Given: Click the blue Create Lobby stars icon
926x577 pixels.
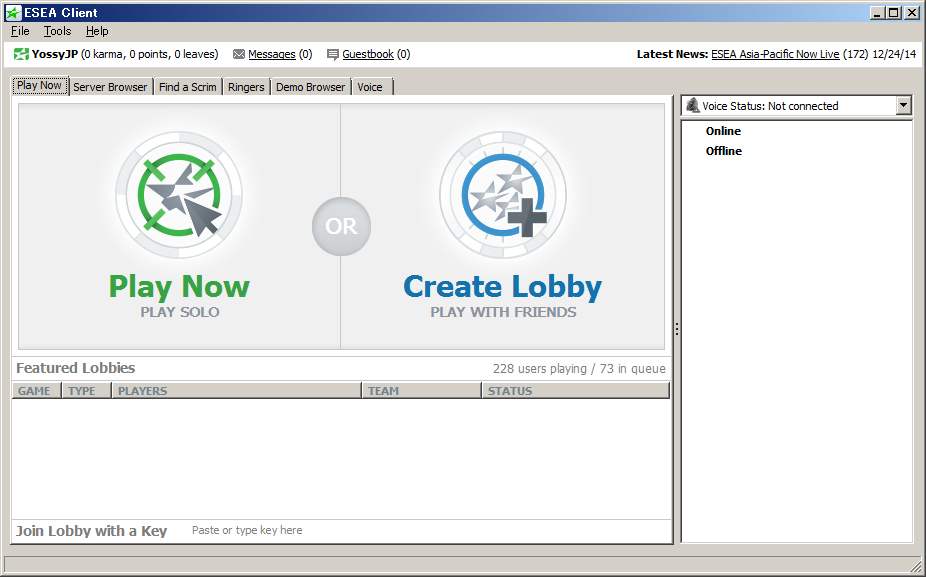Looking at the screenshot, I should (x=503, y=194).
